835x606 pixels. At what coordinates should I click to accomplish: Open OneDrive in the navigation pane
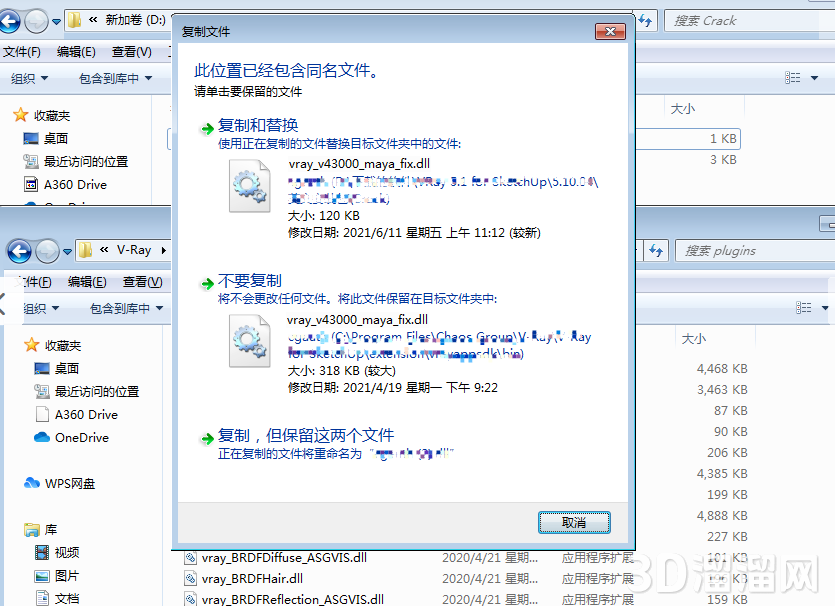coord(81,437)
